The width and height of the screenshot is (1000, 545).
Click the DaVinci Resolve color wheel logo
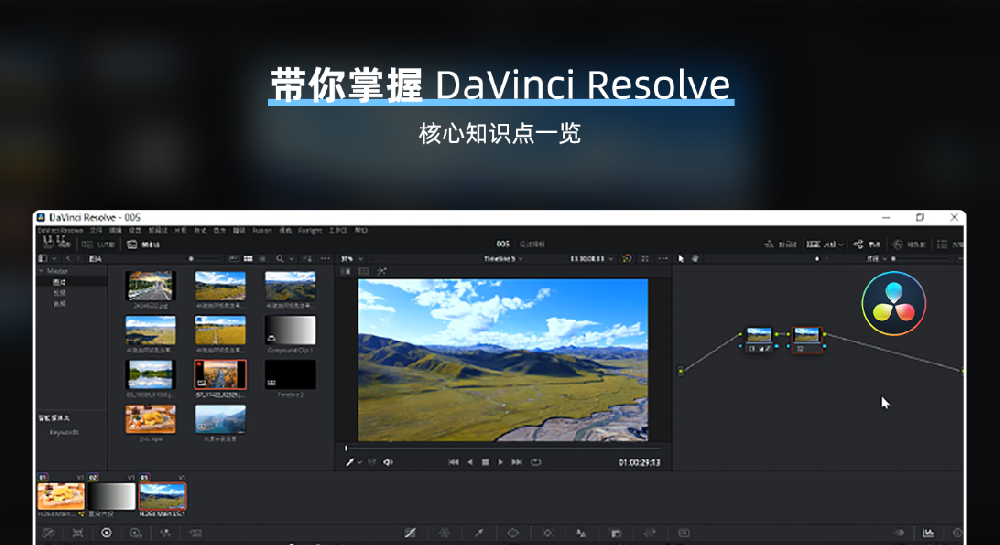tap(893, 303)
